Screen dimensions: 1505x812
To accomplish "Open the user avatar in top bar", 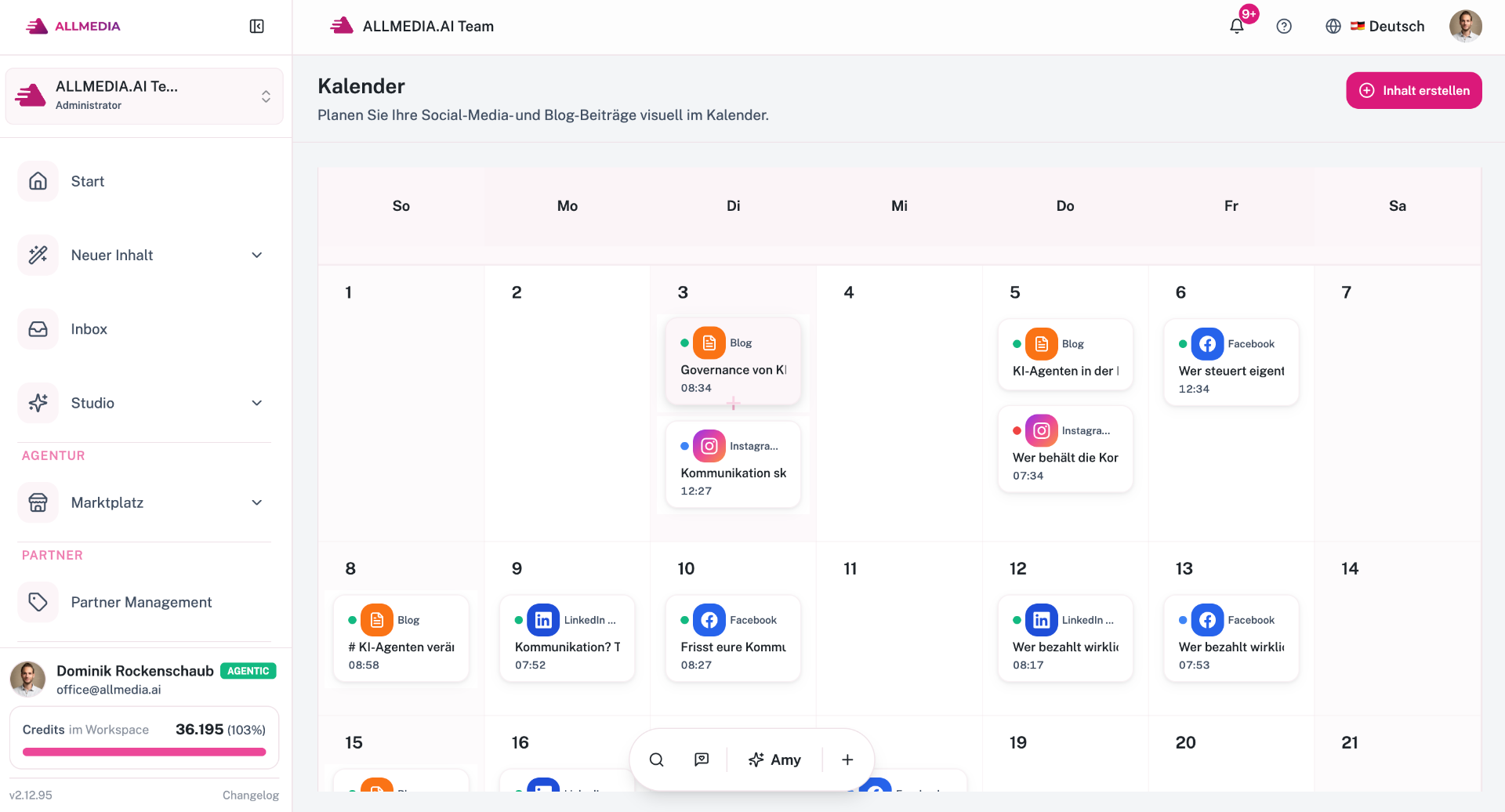I will [x=1465, y=26].
